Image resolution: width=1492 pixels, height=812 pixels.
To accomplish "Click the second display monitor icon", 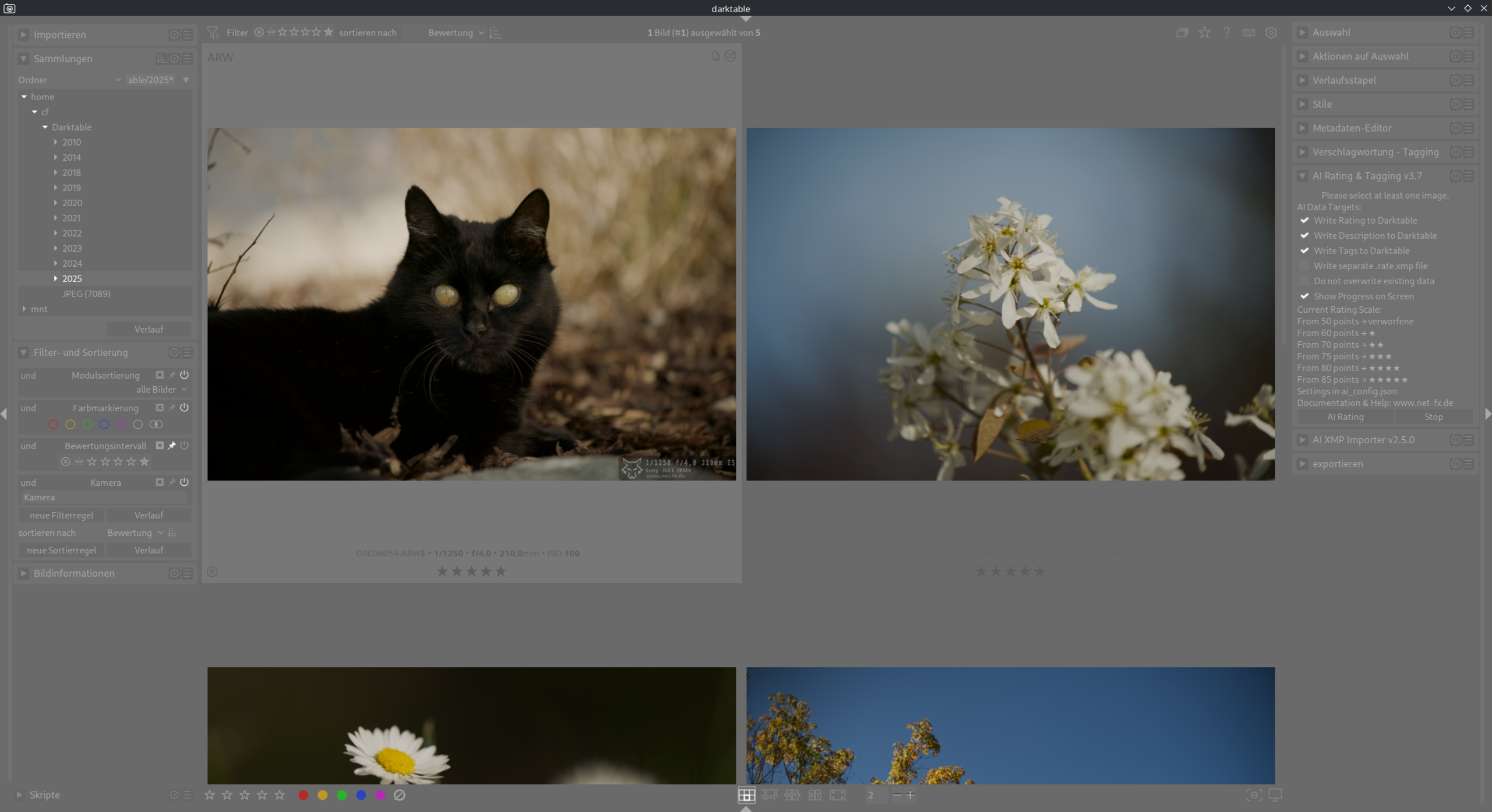I will (1275, 795).
